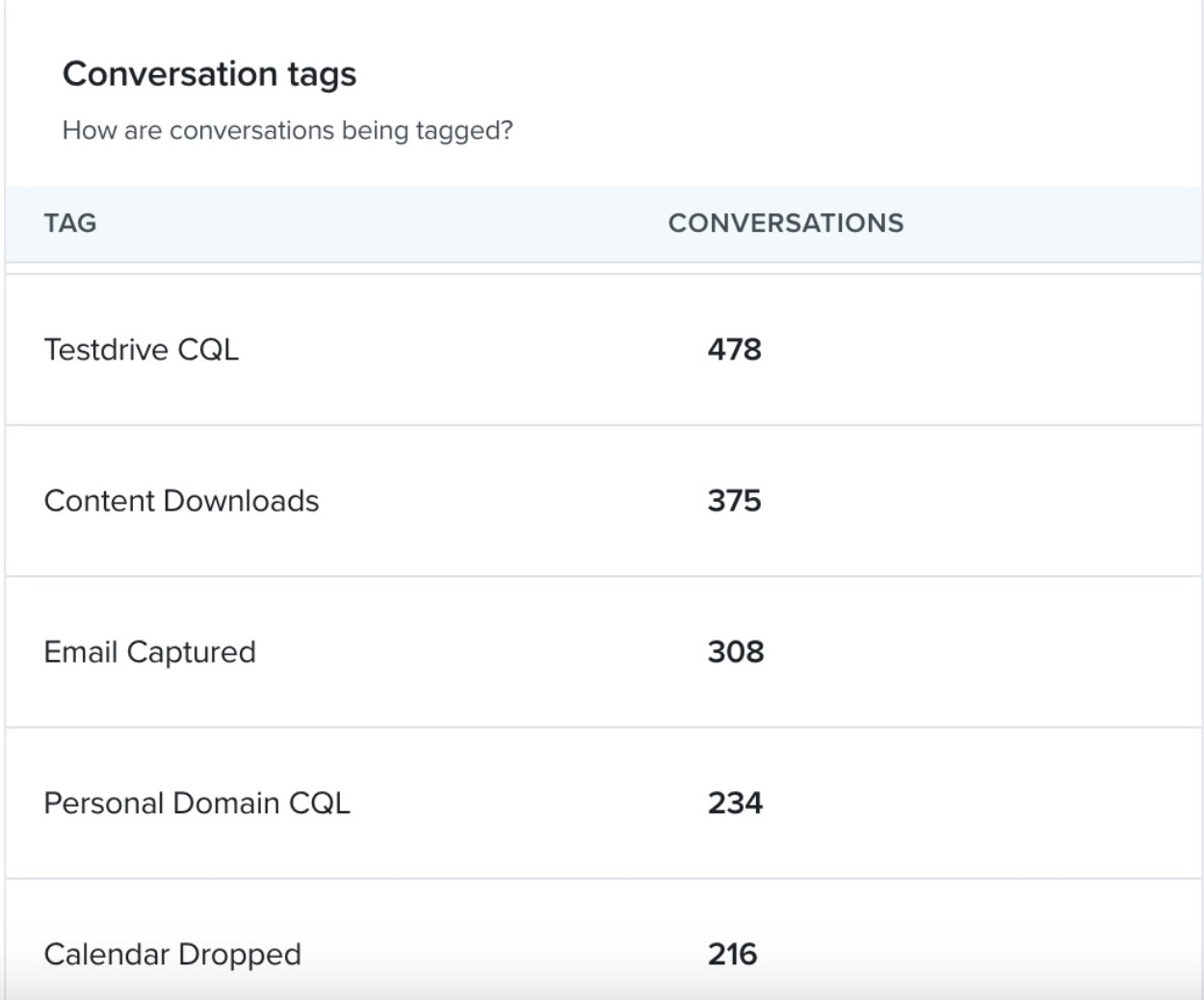Screen dimensions: 1204x1000
Task: Select the Personal Domain CQL tag
Action: point(196,803)
